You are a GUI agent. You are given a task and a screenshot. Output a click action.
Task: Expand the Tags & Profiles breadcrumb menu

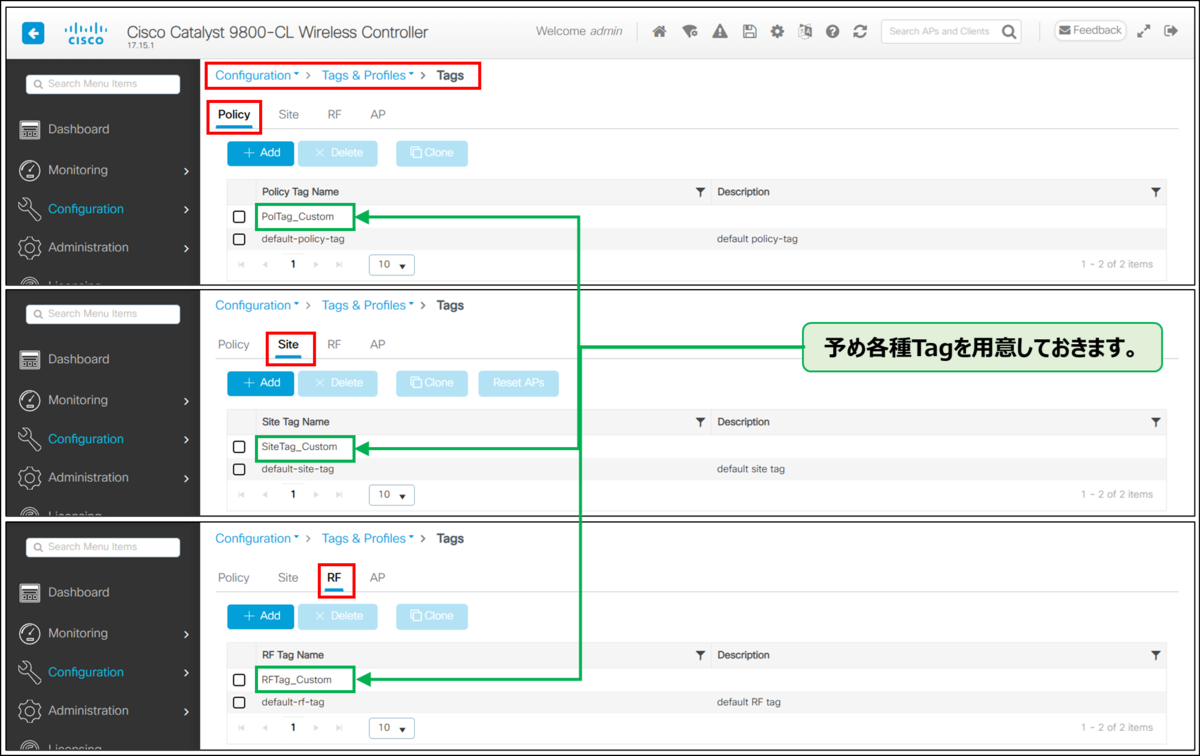pos(367,75)
